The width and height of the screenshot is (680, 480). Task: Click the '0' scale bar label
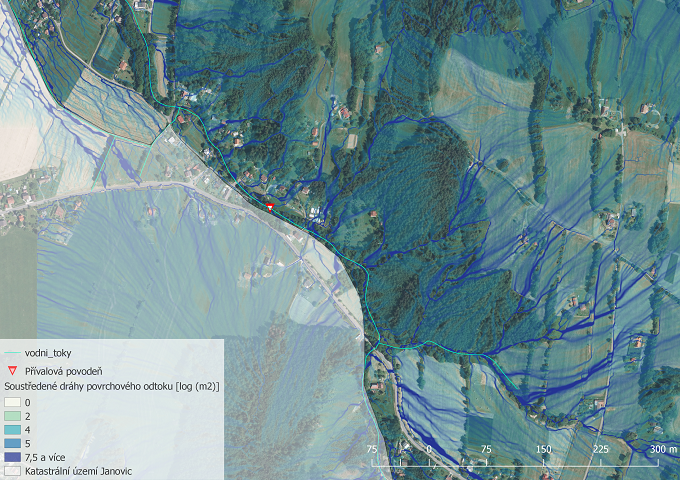point(429,449)
